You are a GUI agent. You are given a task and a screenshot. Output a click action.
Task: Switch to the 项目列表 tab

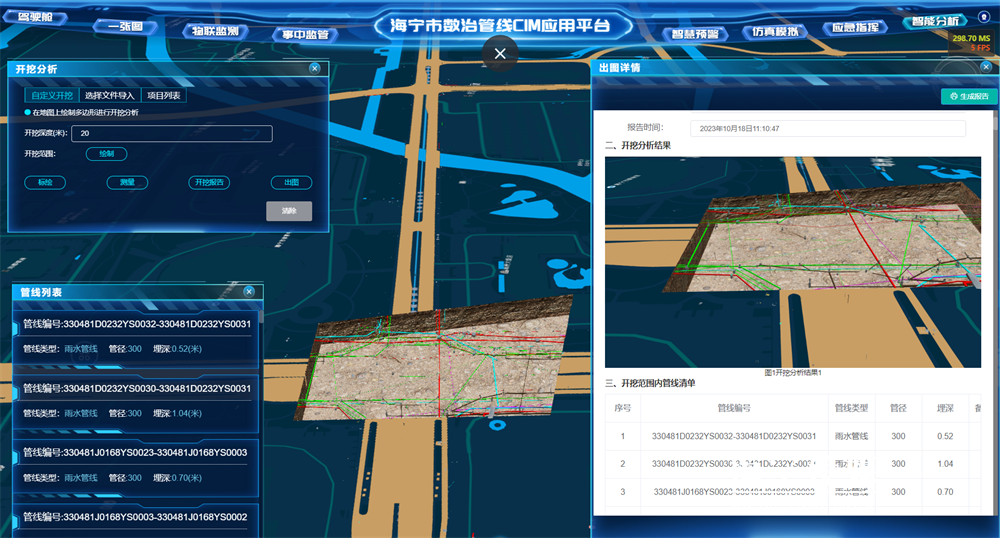[163, 96]
